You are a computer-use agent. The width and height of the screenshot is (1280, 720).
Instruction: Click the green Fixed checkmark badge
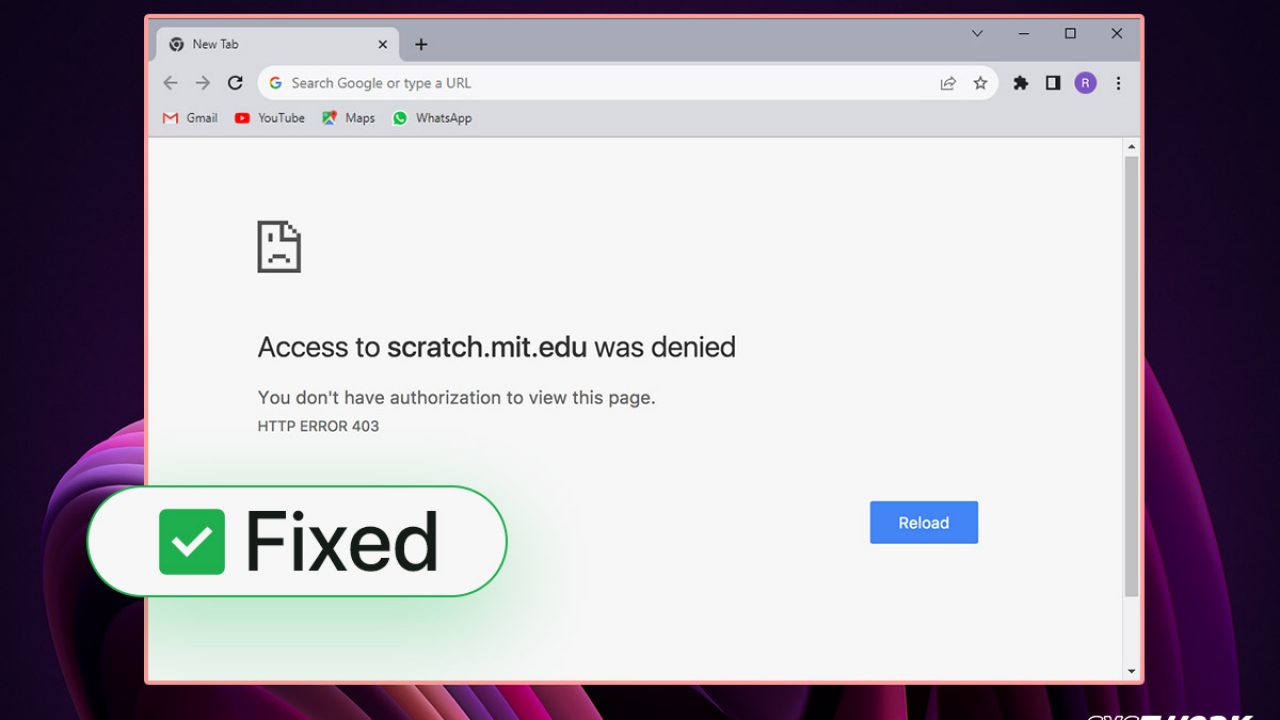(191, 542)
